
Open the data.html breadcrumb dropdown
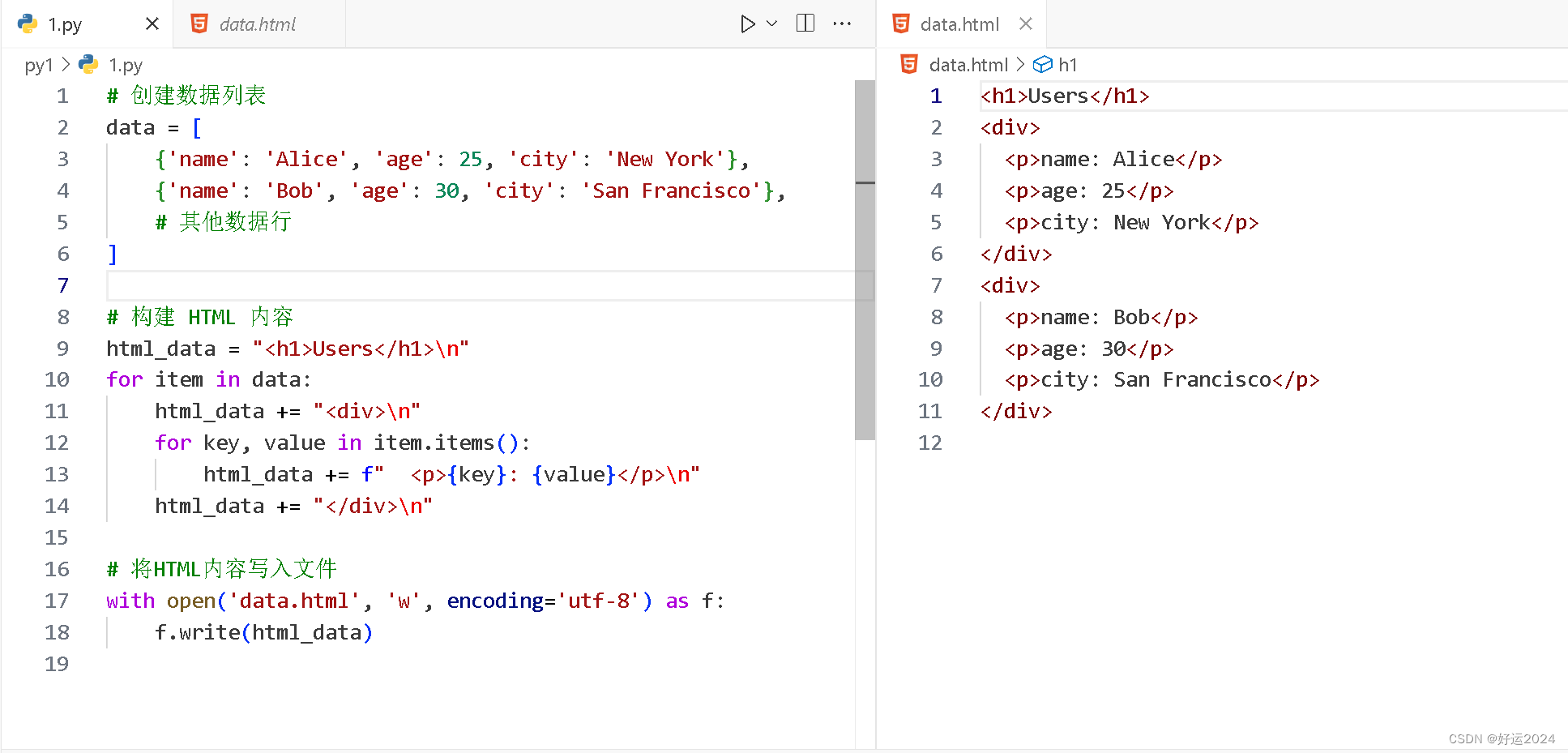click(x=968, y=64)
